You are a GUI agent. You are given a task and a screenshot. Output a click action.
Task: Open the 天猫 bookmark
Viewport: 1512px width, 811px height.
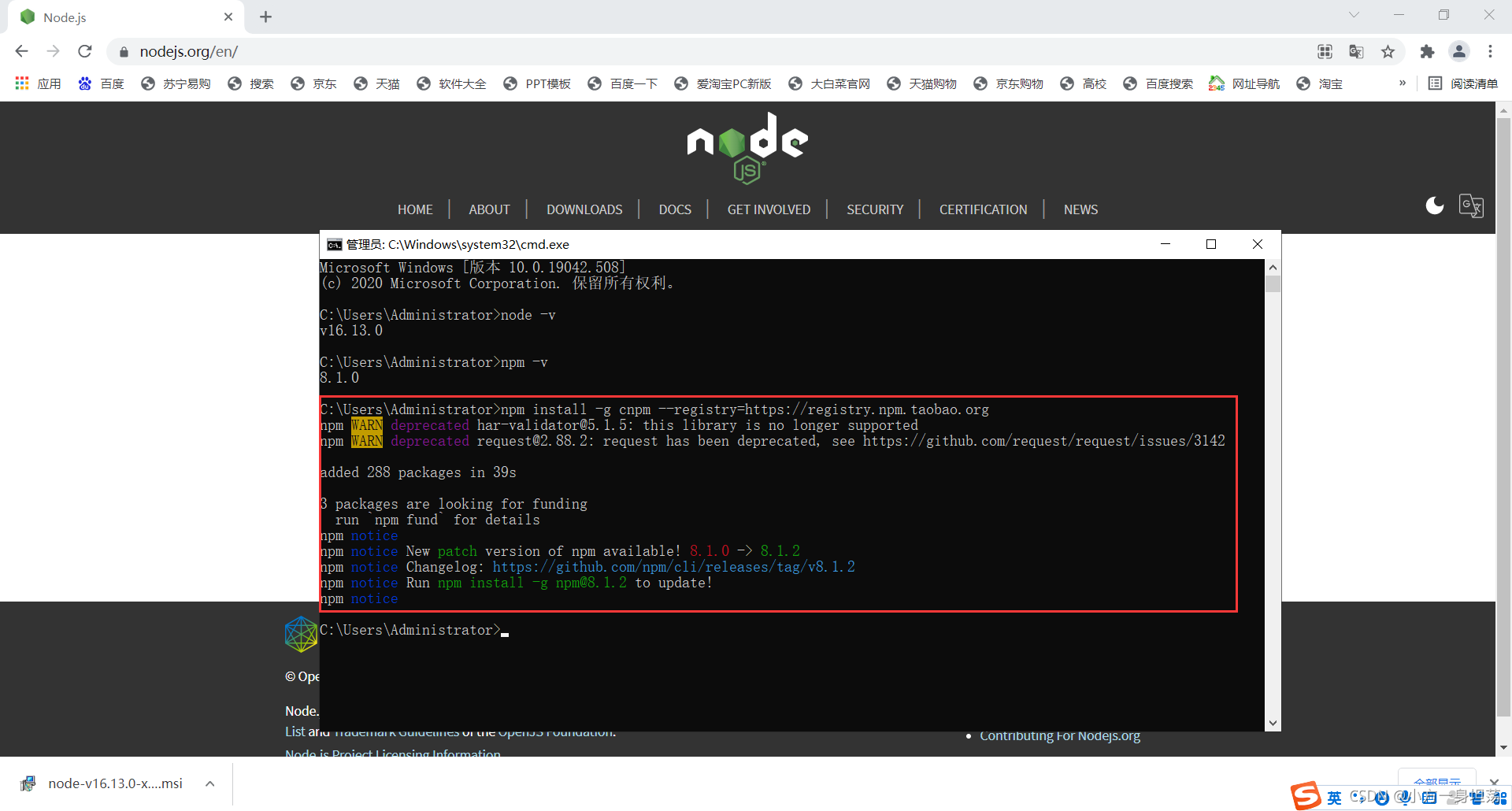376,83
